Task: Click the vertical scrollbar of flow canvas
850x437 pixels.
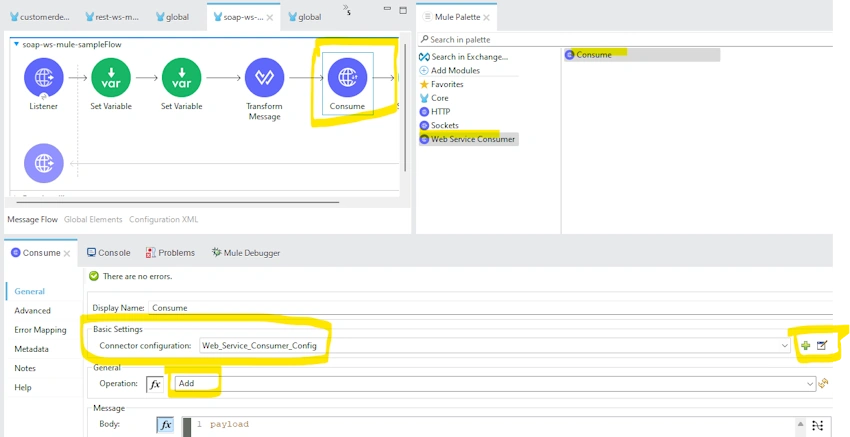Action: [405, 107]
